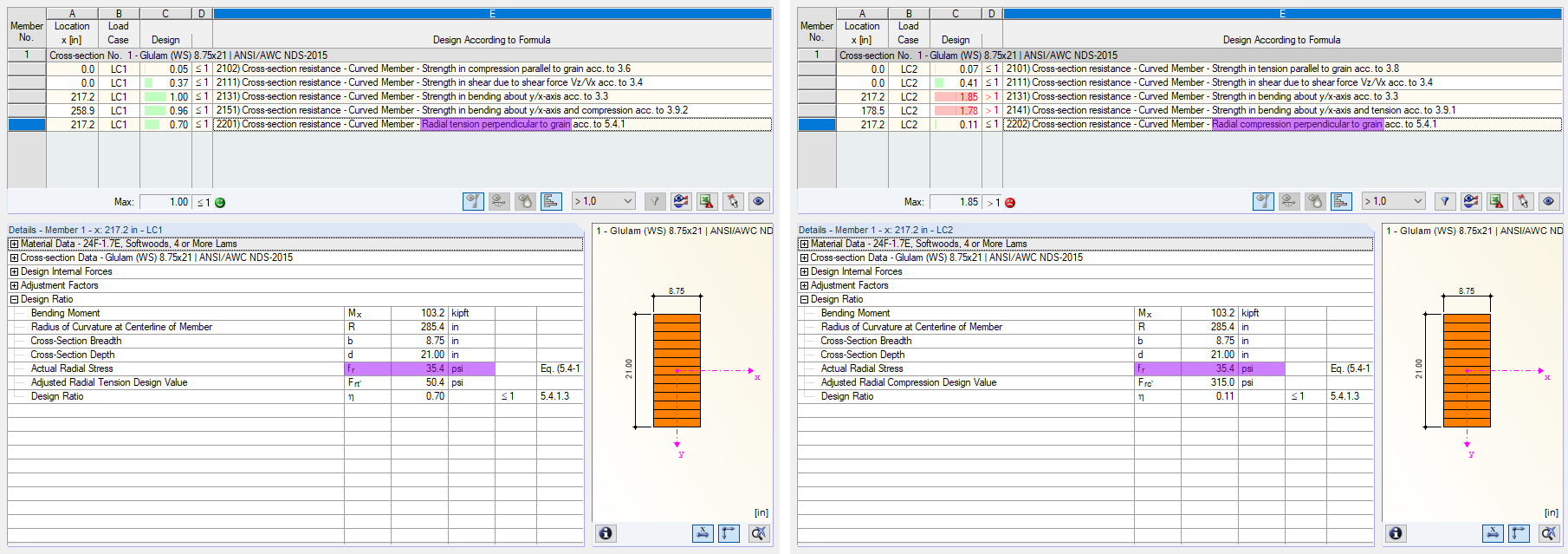Click the Max value field showing 1.85
This screenshot has width=1568, height=554.
[956, 202]
